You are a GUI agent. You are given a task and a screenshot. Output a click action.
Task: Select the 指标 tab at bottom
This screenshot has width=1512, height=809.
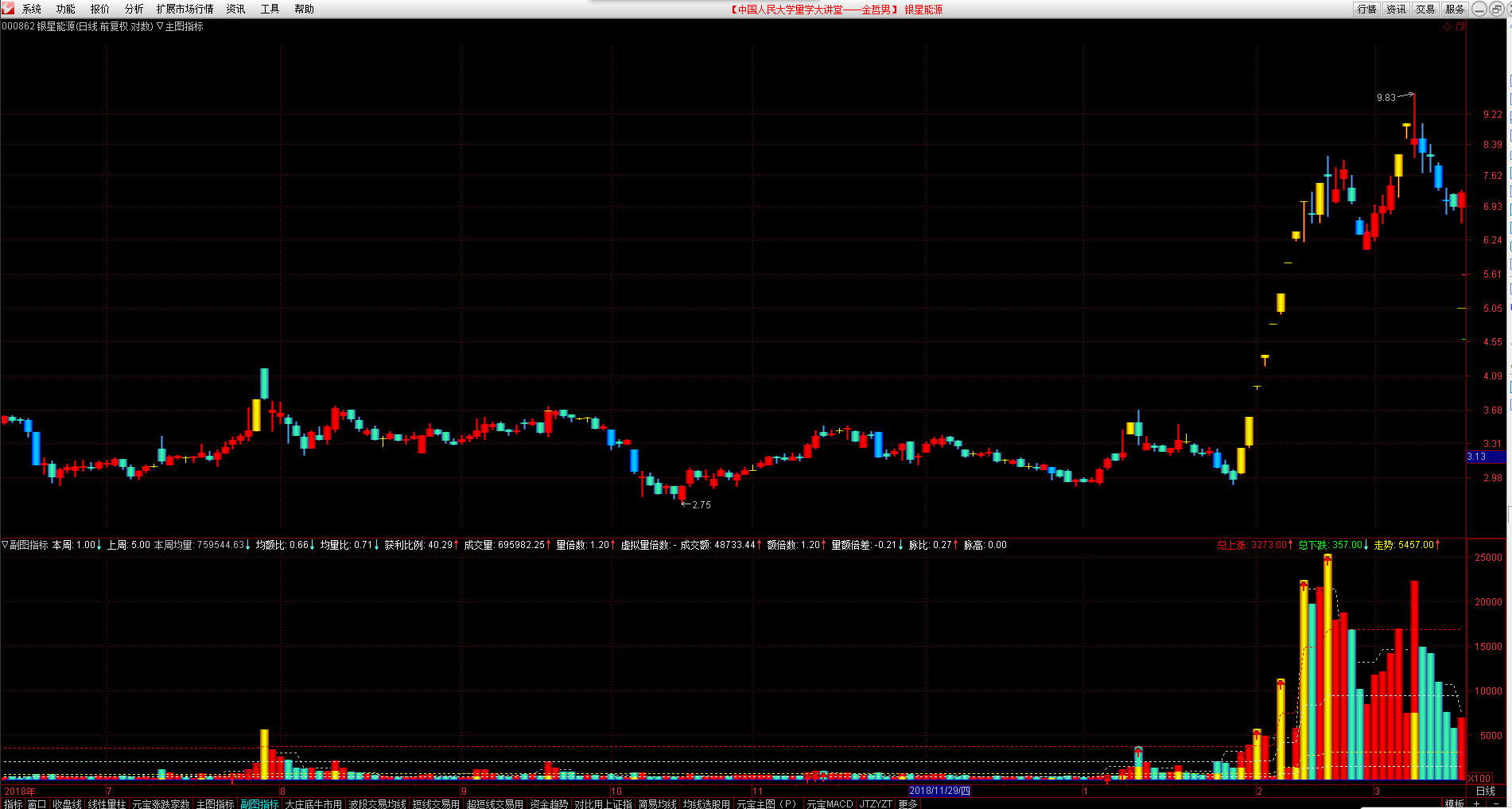coord(13,803)
